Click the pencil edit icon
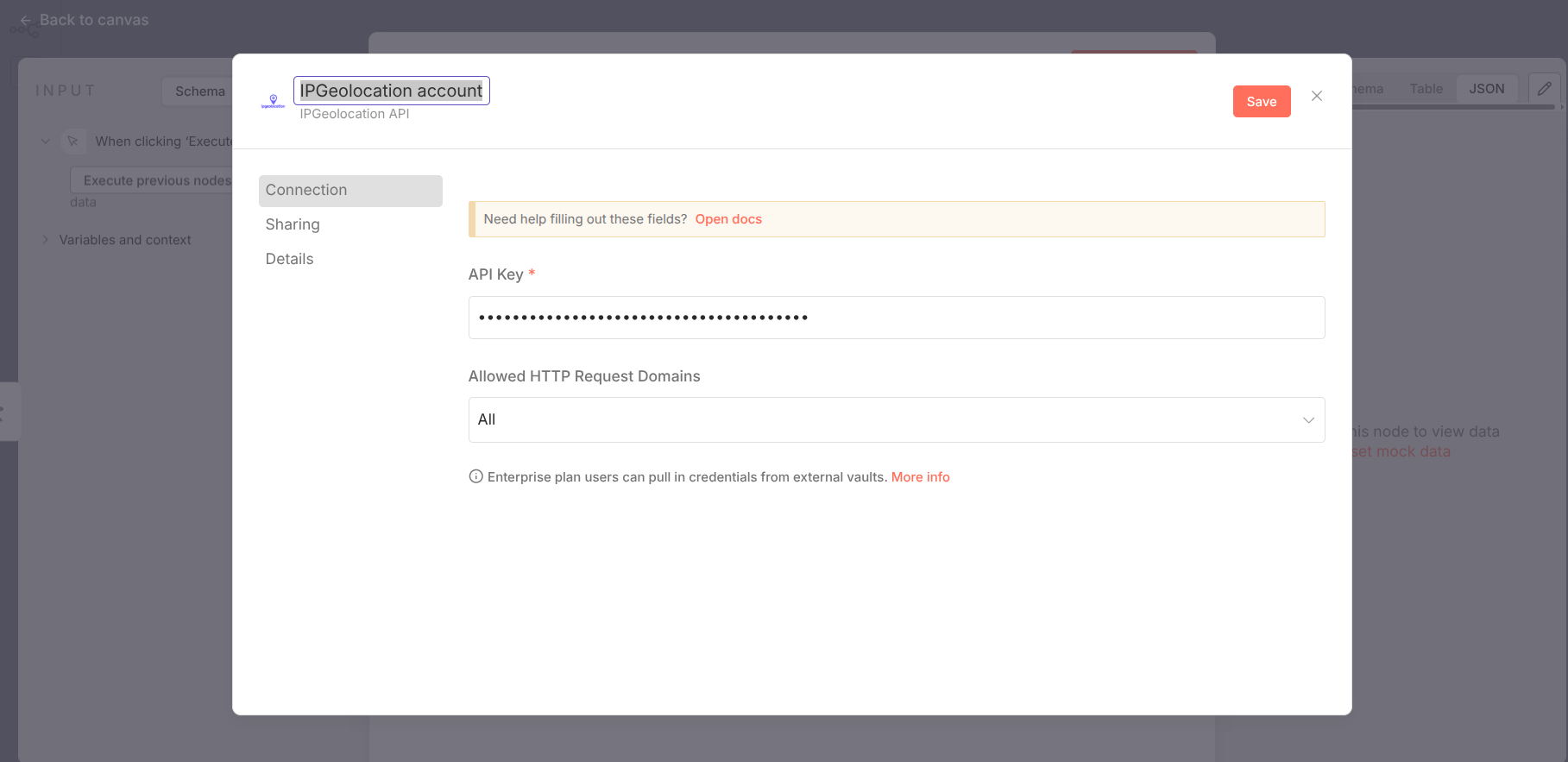The width and height of the screenshot is (1568, 762). point(1544,89)
